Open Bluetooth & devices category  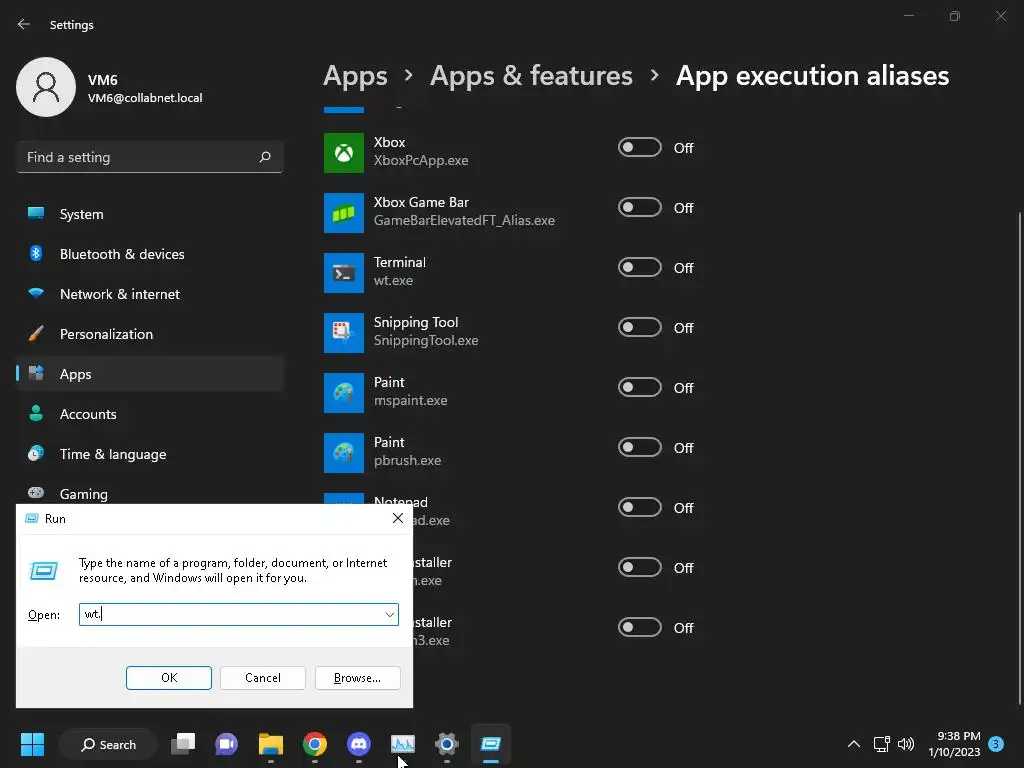pyautogui.click(x=150, y=254)
